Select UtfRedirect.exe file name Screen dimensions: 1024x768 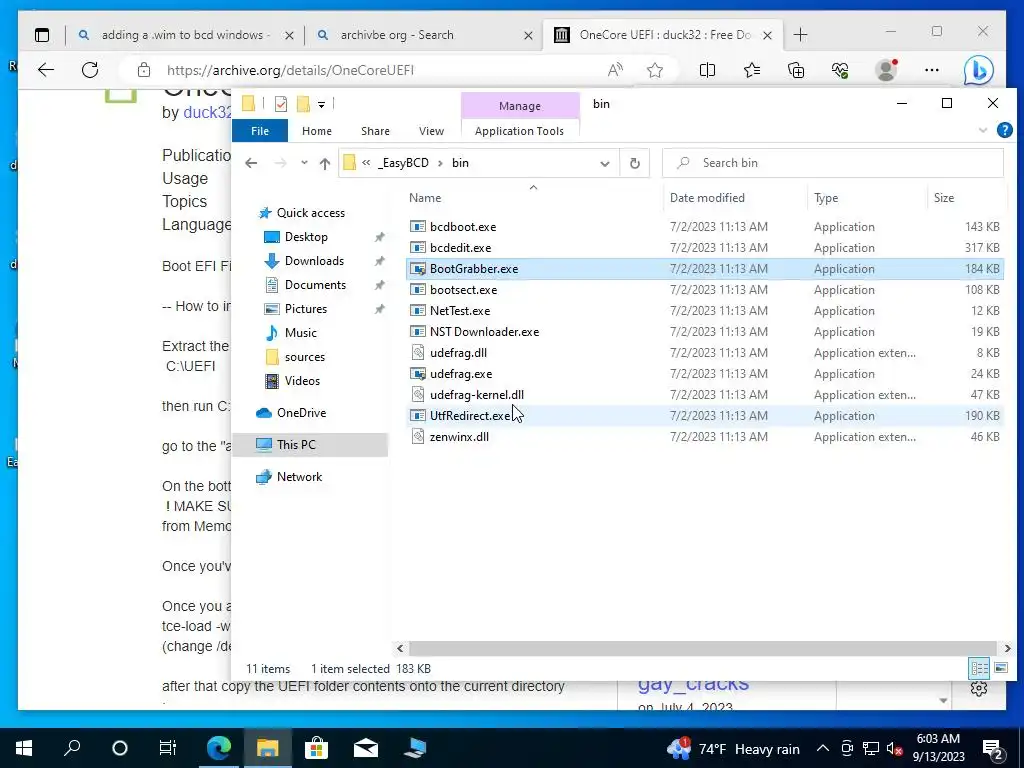click(x=470, y=415)
